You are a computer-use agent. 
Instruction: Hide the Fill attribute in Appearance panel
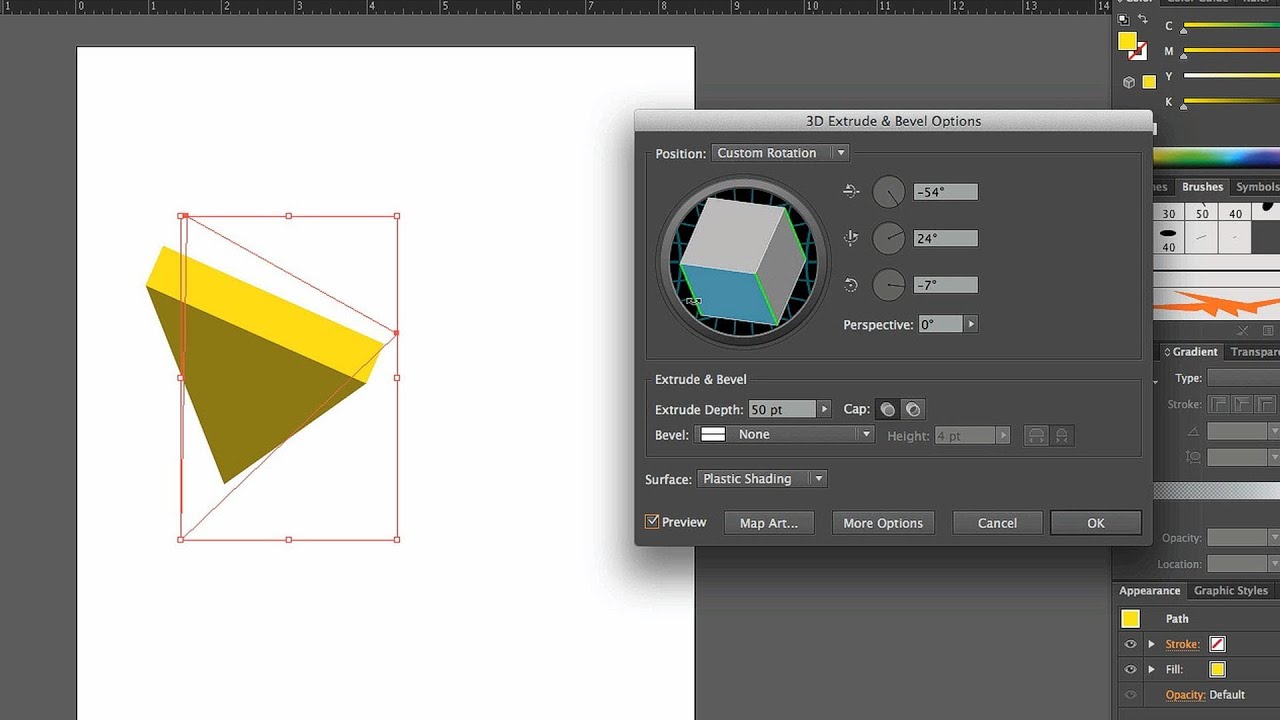click(1130, 669)
